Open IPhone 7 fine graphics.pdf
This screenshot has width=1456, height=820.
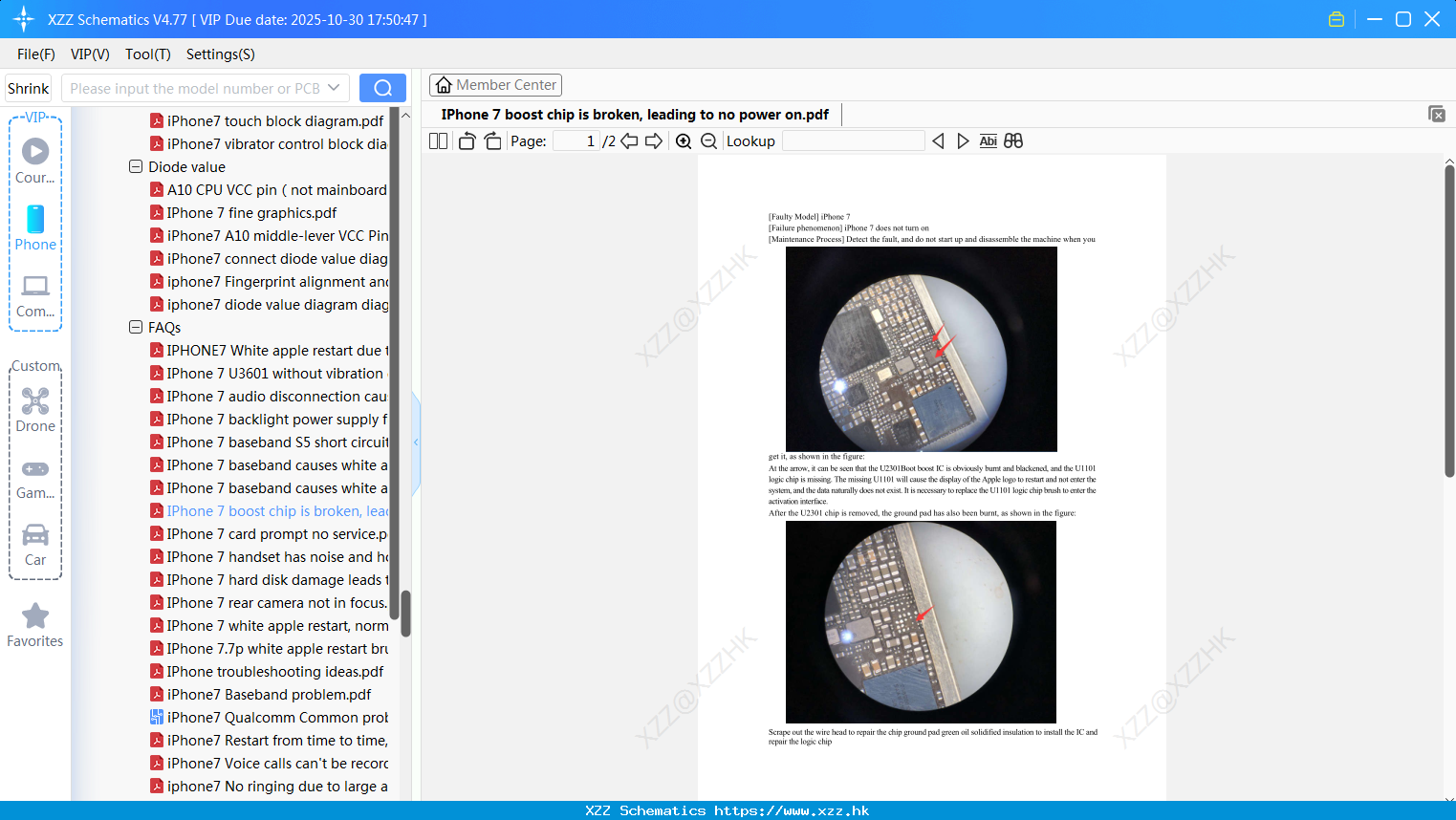(244, 212)
